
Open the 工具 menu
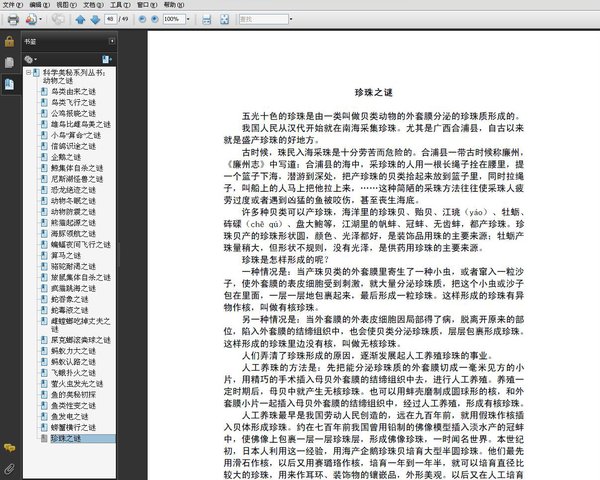click(x=120, y=5)
